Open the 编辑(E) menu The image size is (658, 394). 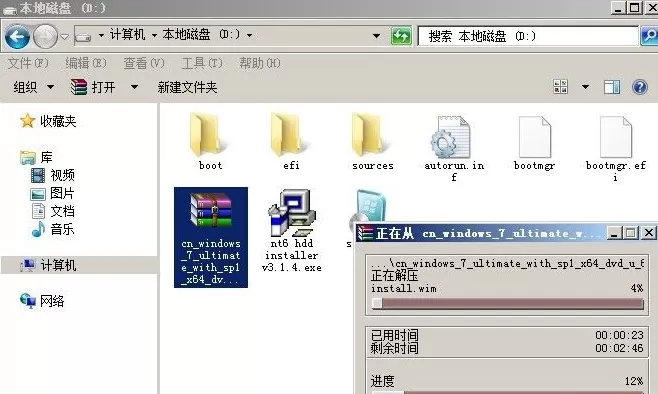tap(86, 63)
